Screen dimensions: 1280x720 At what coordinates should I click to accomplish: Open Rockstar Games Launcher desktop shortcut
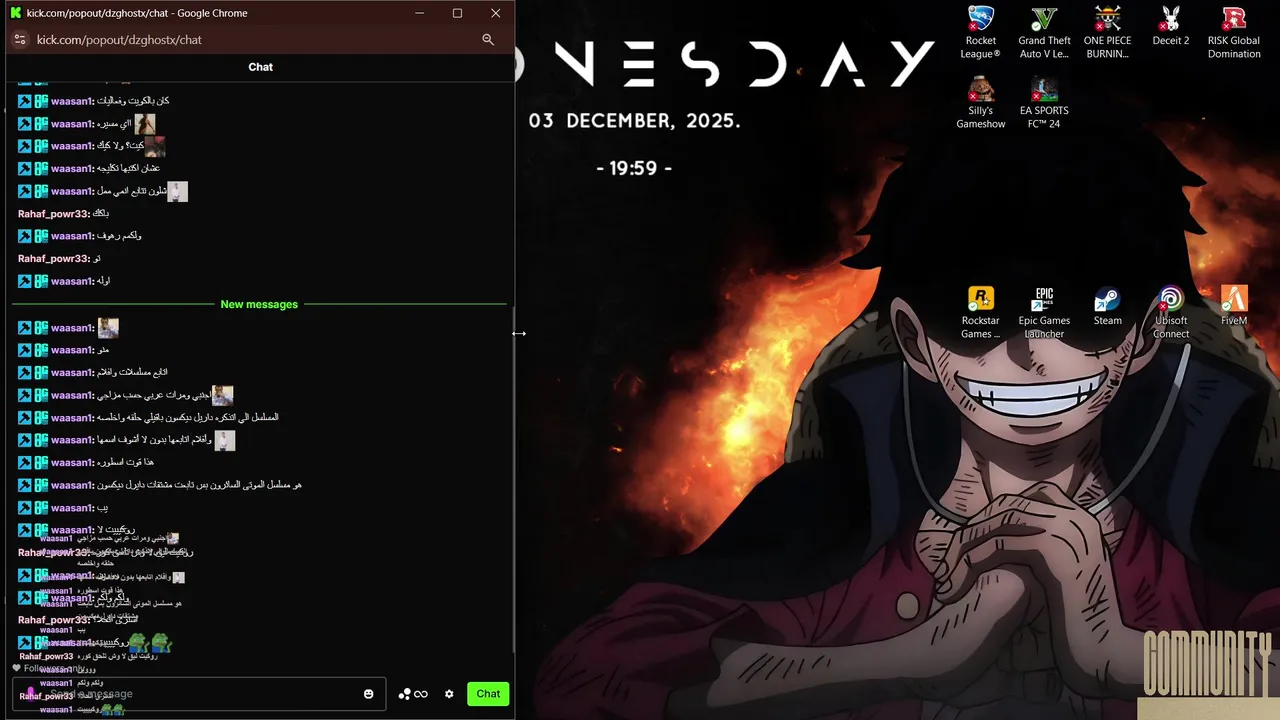981,313
